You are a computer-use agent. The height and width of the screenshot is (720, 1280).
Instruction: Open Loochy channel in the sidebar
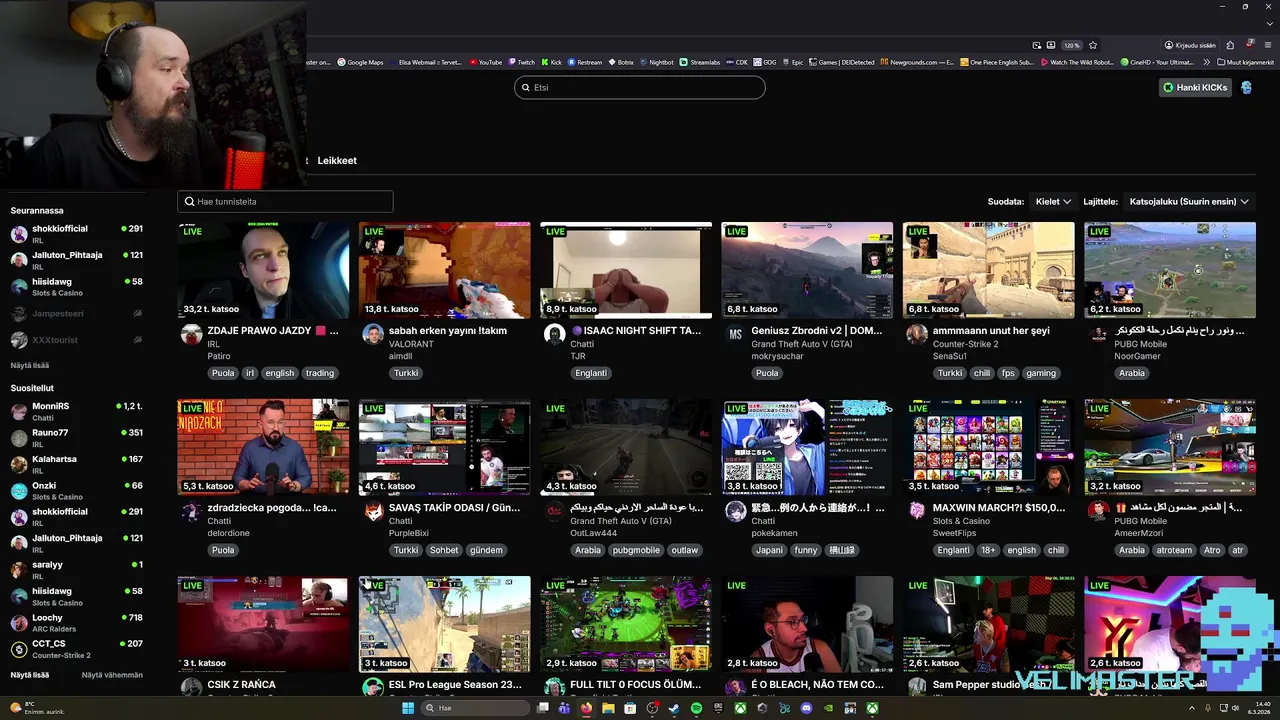(x=76, y=622)
